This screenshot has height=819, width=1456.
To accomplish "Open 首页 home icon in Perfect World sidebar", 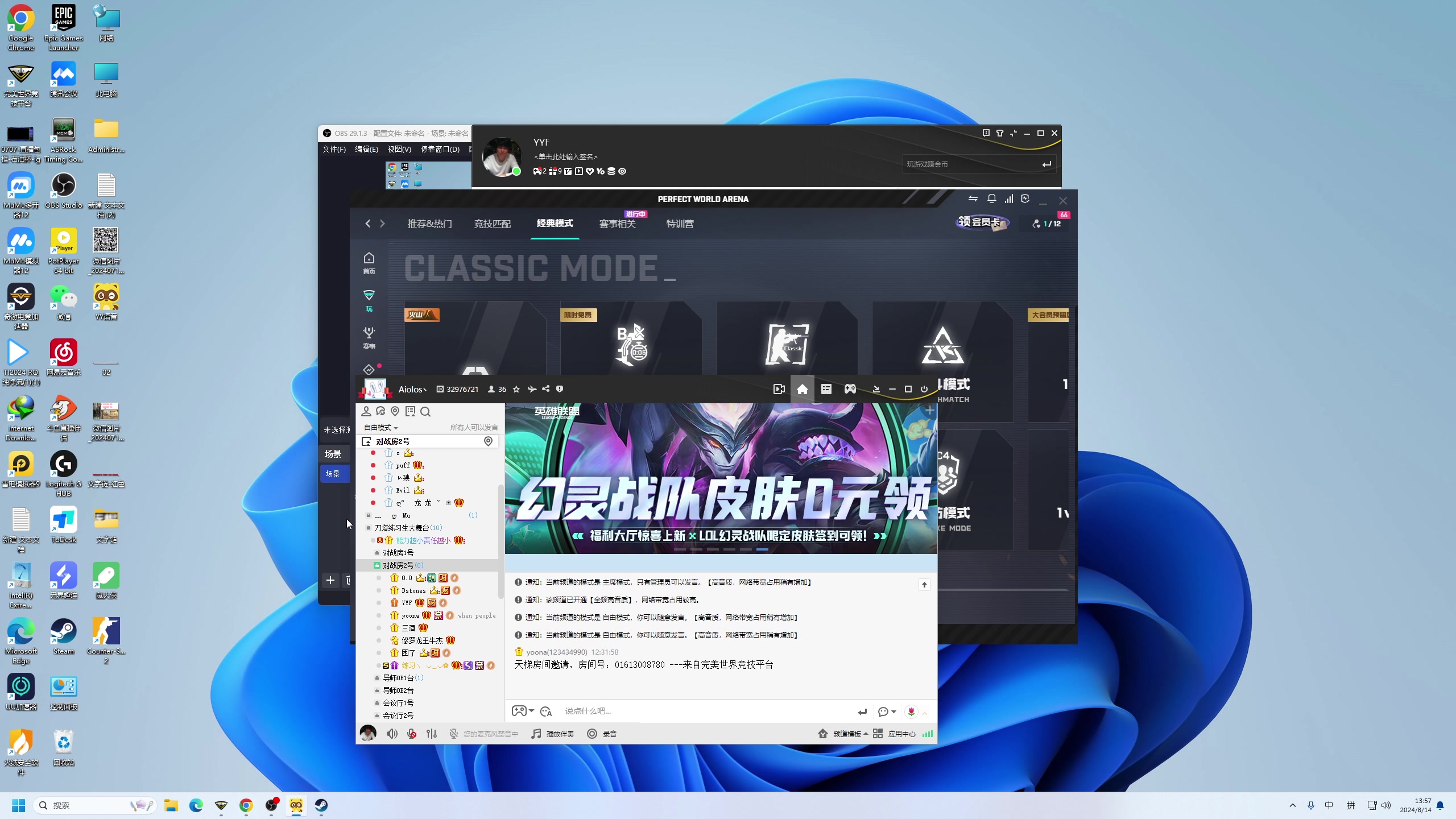I will tap(369, 263).
